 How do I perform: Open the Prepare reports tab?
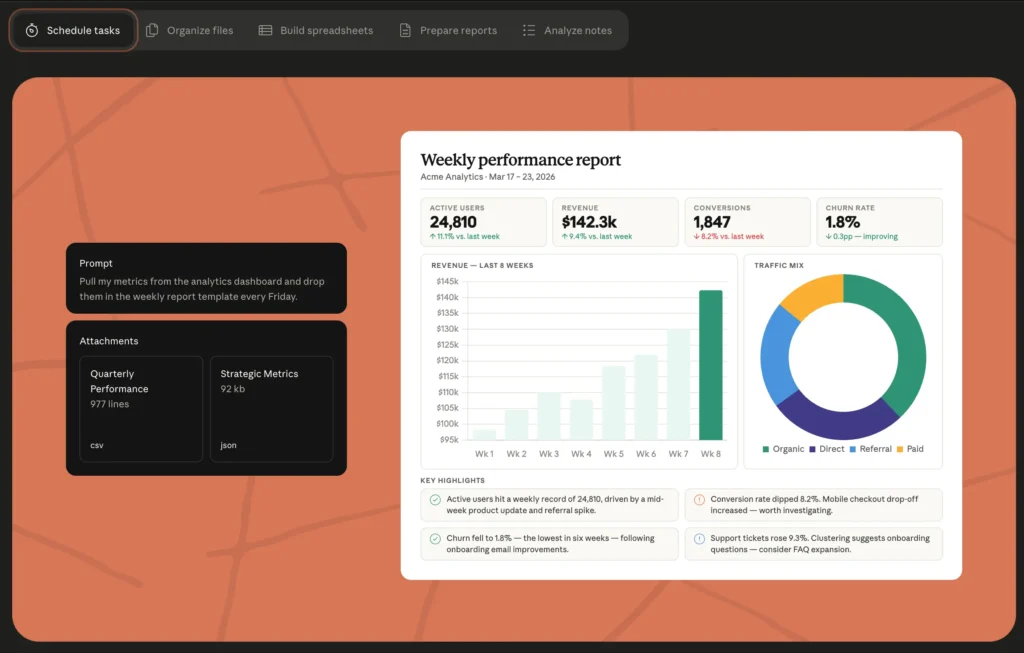(x=447, y=30)
